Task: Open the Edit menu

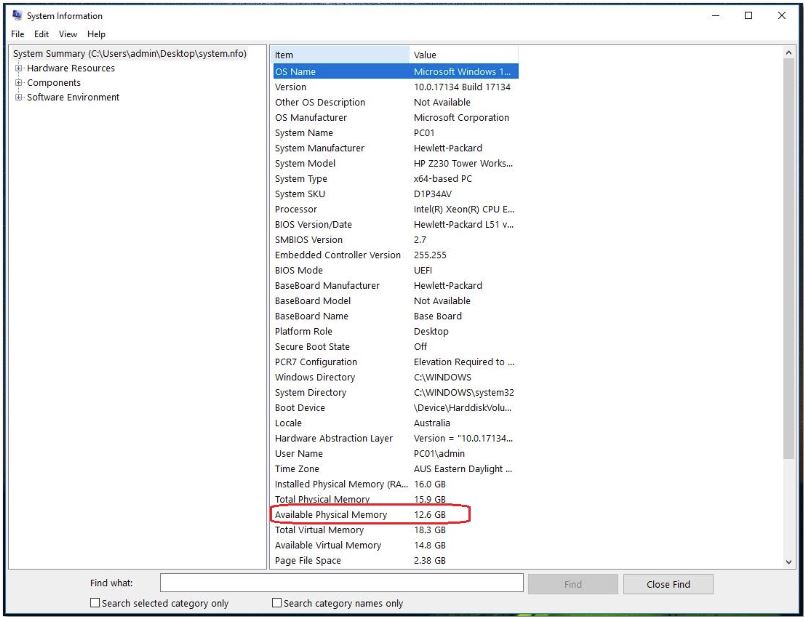Action: (42, 34)
